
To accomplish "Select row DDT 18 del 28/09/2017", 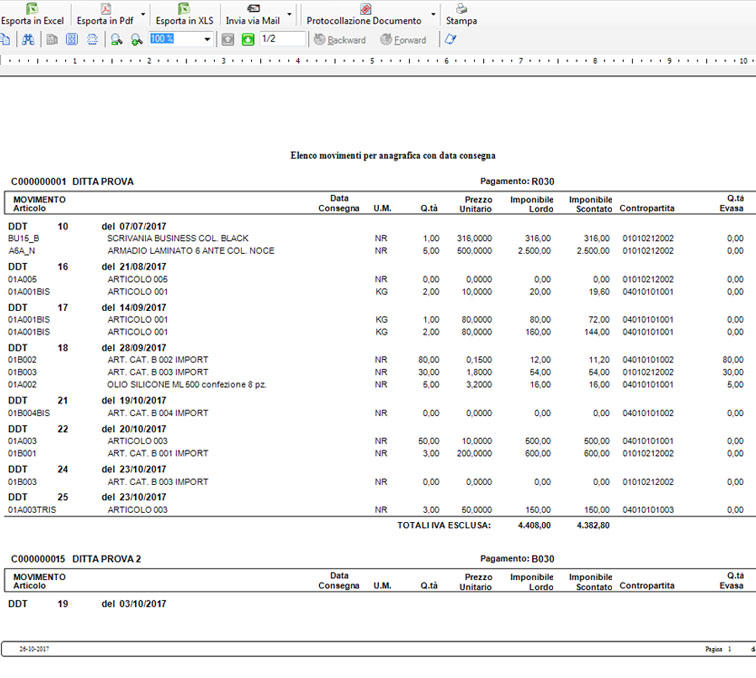I will 87,348.
